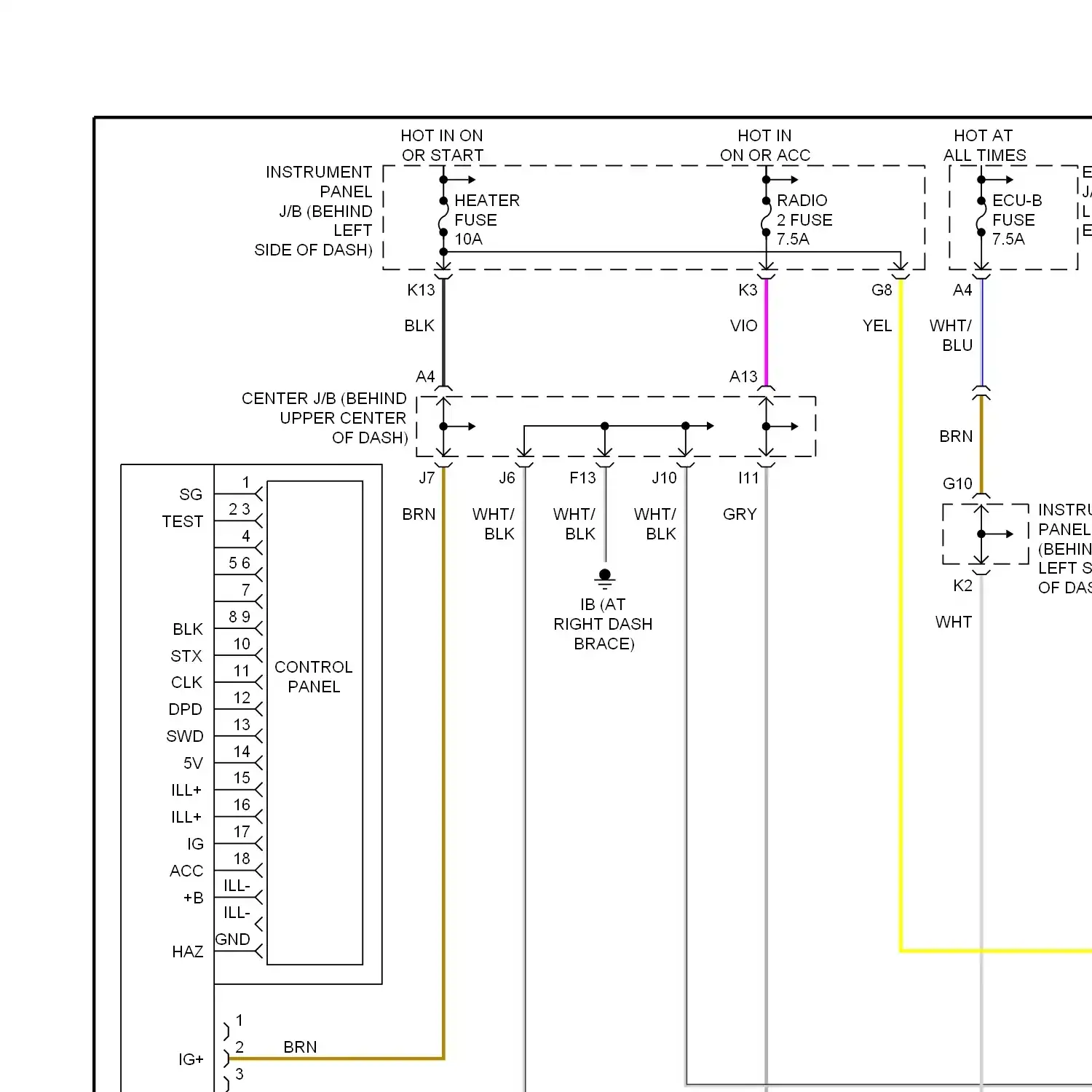Click the G8 connector label

(882, 290)
